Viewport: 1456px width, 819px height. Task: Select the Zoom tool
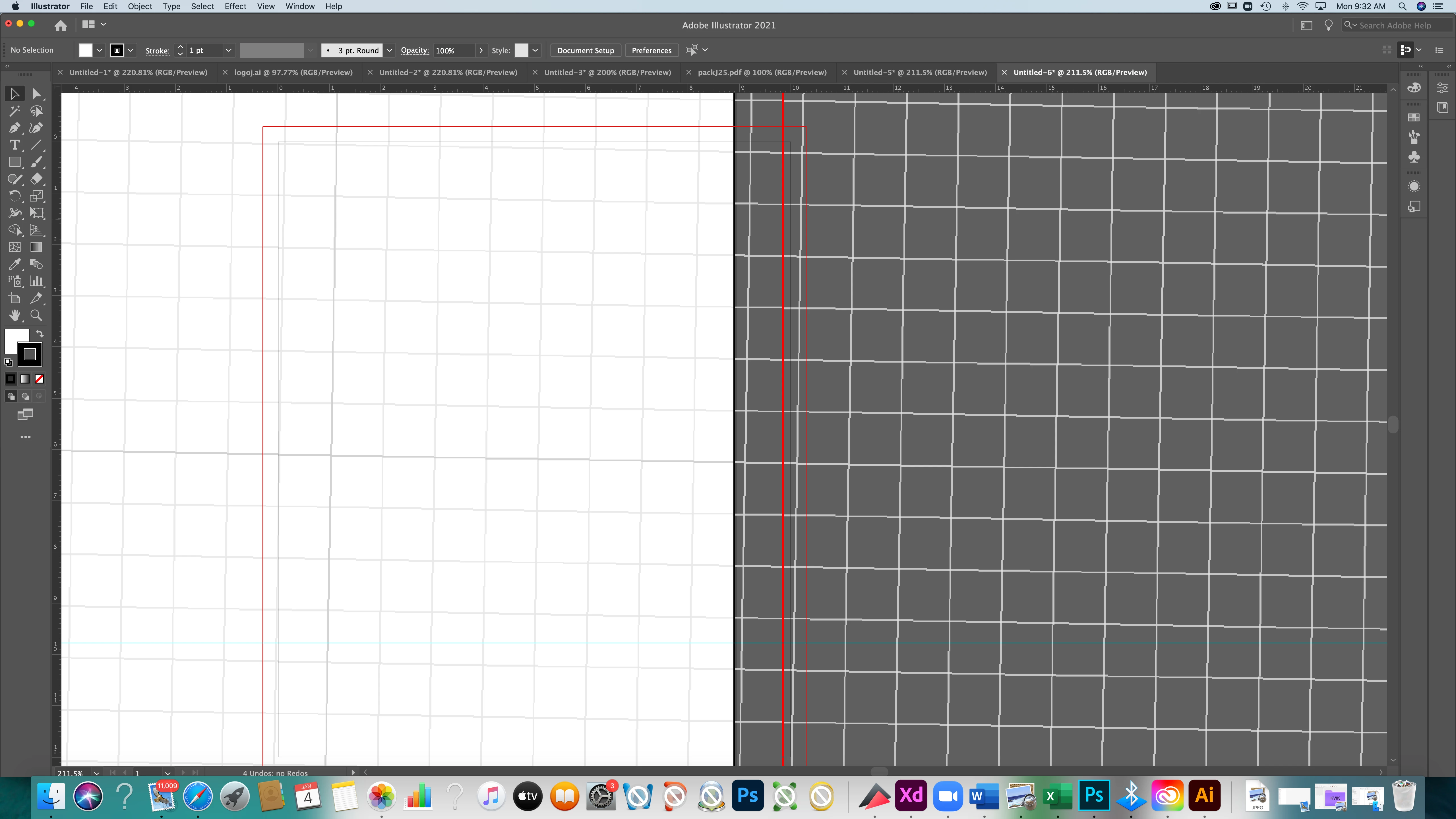click(x=36, y=315)
